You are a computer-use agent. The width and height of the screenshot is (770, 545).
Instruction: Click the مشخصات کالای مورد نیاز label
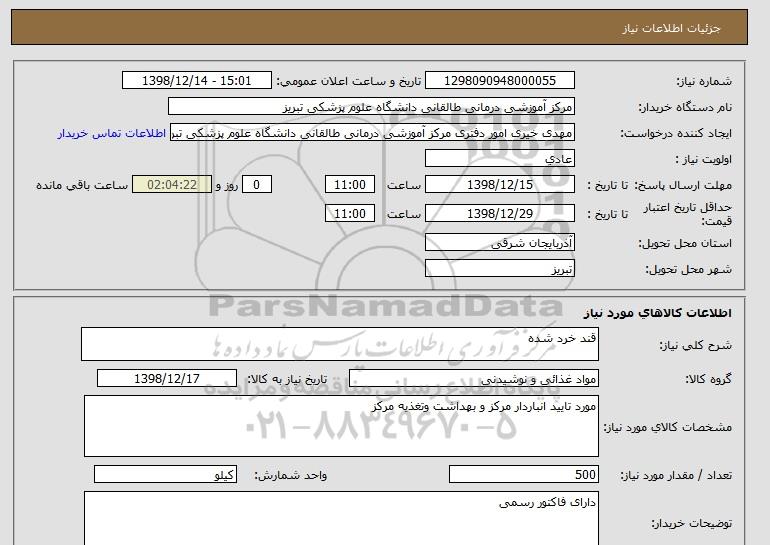click(x=668, y=427)
